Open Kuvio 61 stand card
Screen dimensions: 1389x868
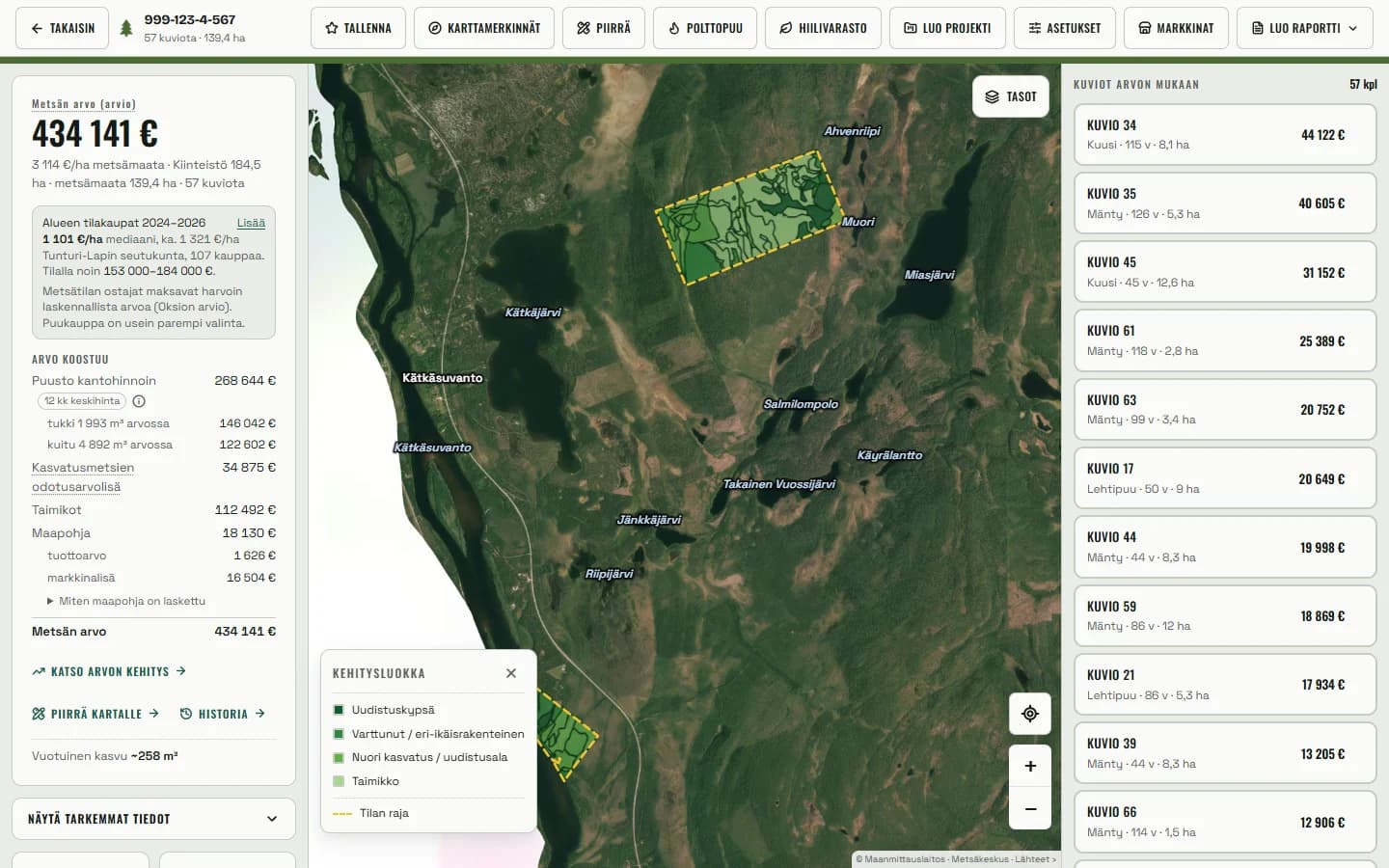coord(1225,340)
